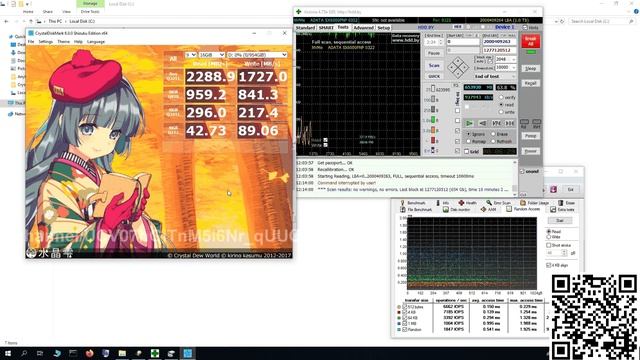
Task: Click Start button in HD Tune
Action: click(560, 220)
